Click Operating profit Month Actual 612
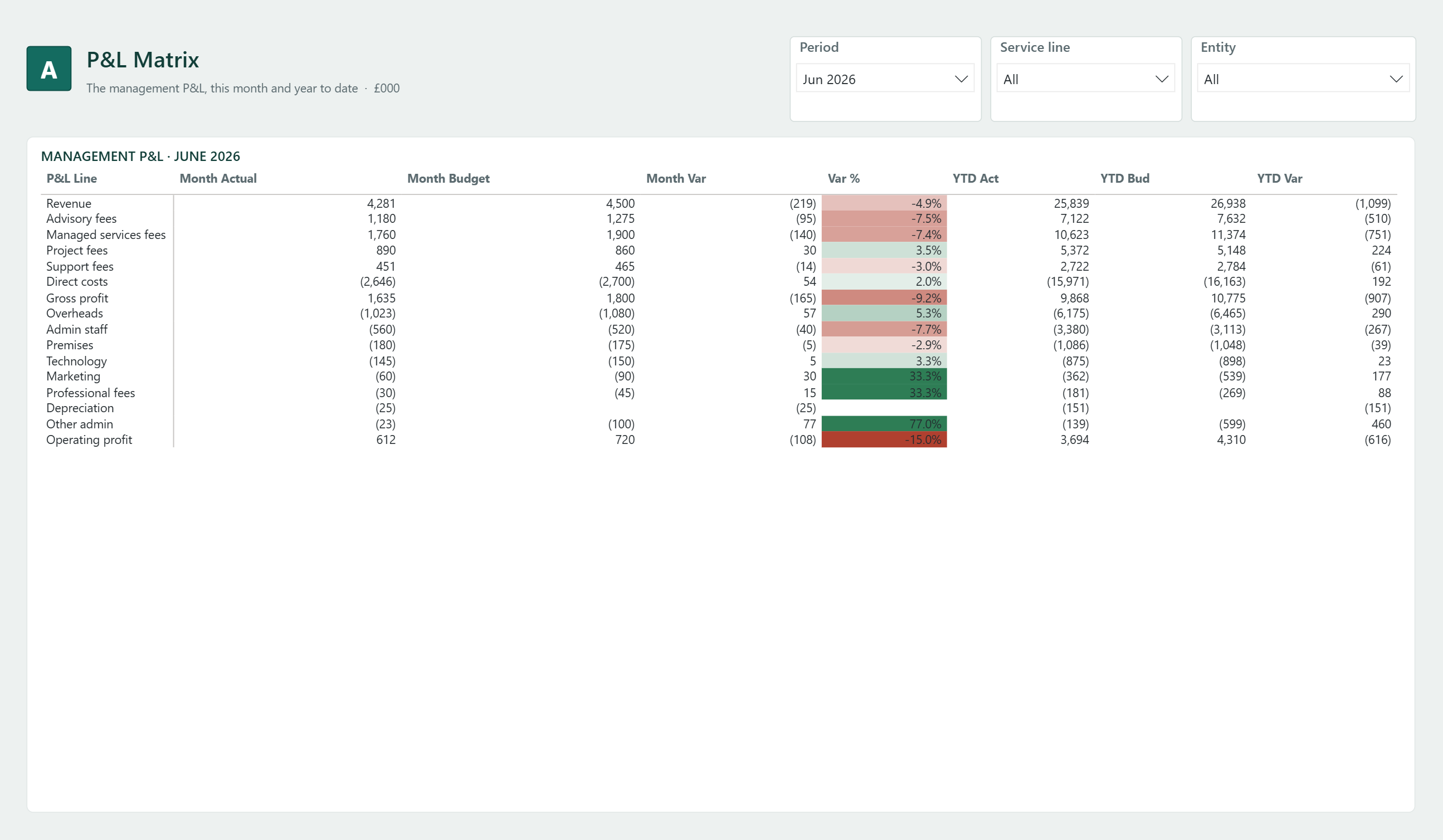Image resolution: width=1443 pixels, height=840 pixels. tap(386, 439)
